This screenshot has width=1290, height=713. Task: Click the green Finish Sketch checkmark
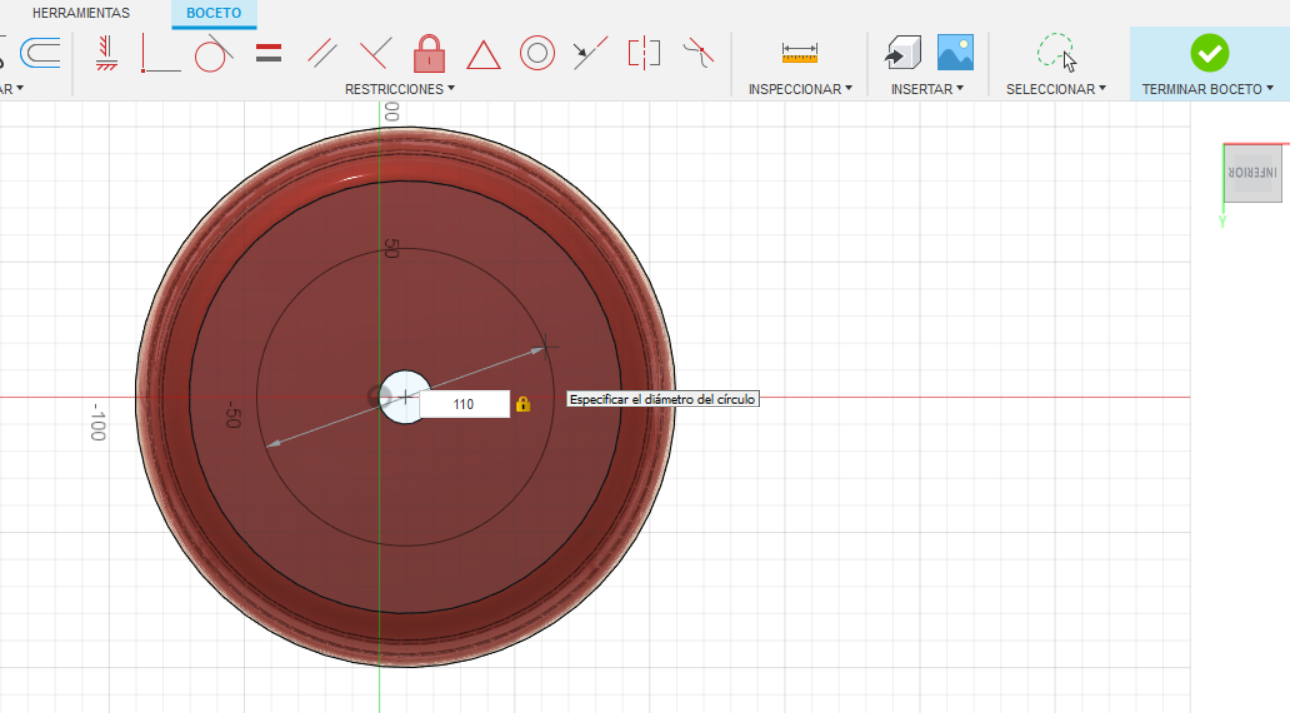click(1209, 53)
